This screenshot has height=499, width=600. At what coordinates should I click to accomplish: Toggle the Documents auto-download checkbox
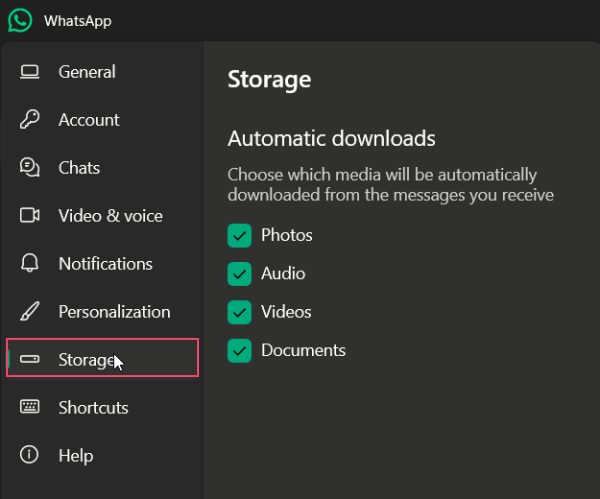[240, 351]
